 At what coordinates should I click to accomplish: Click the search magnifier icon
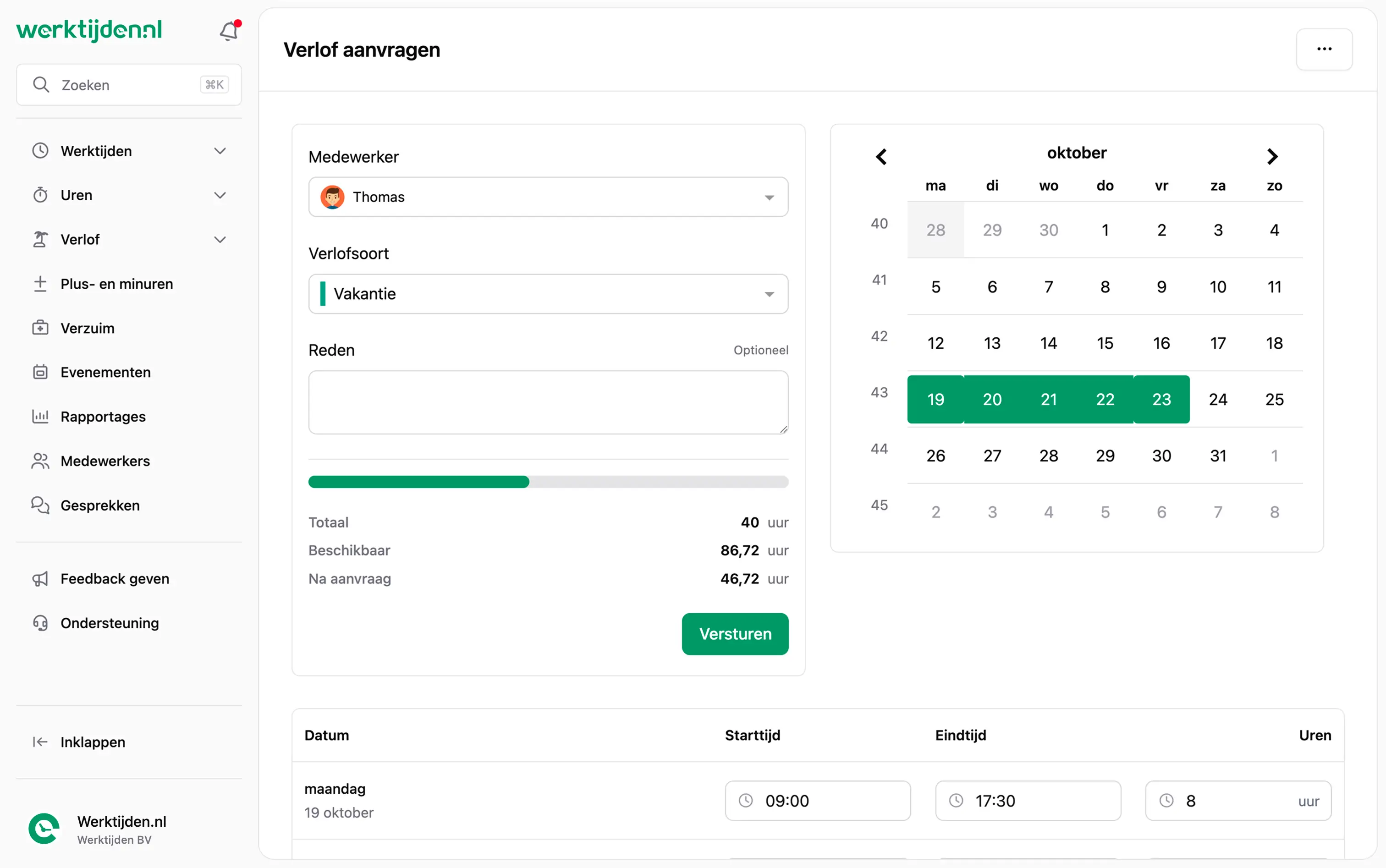click(41, 85)
